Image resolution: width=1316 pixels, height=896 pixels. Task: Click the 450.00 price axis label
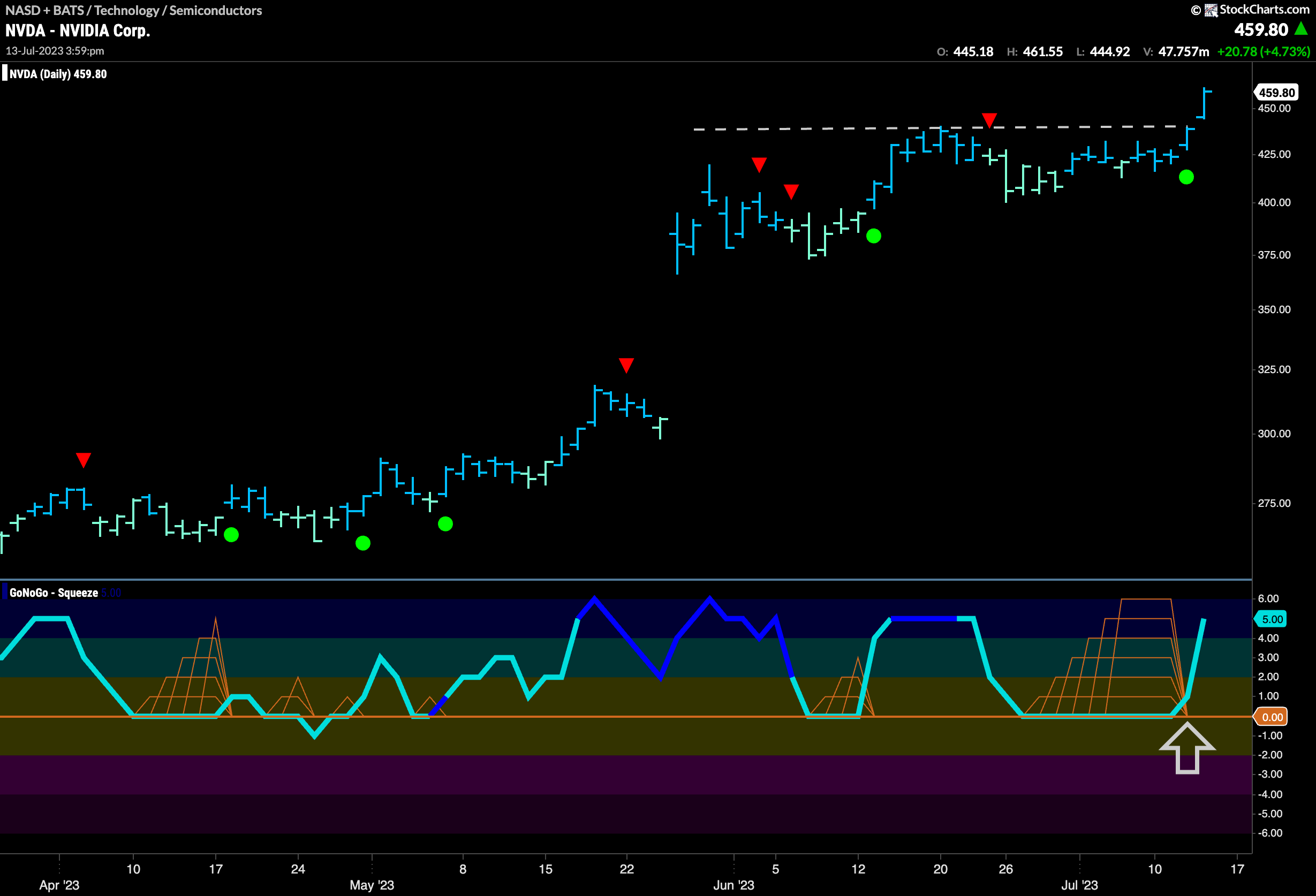1274,109
